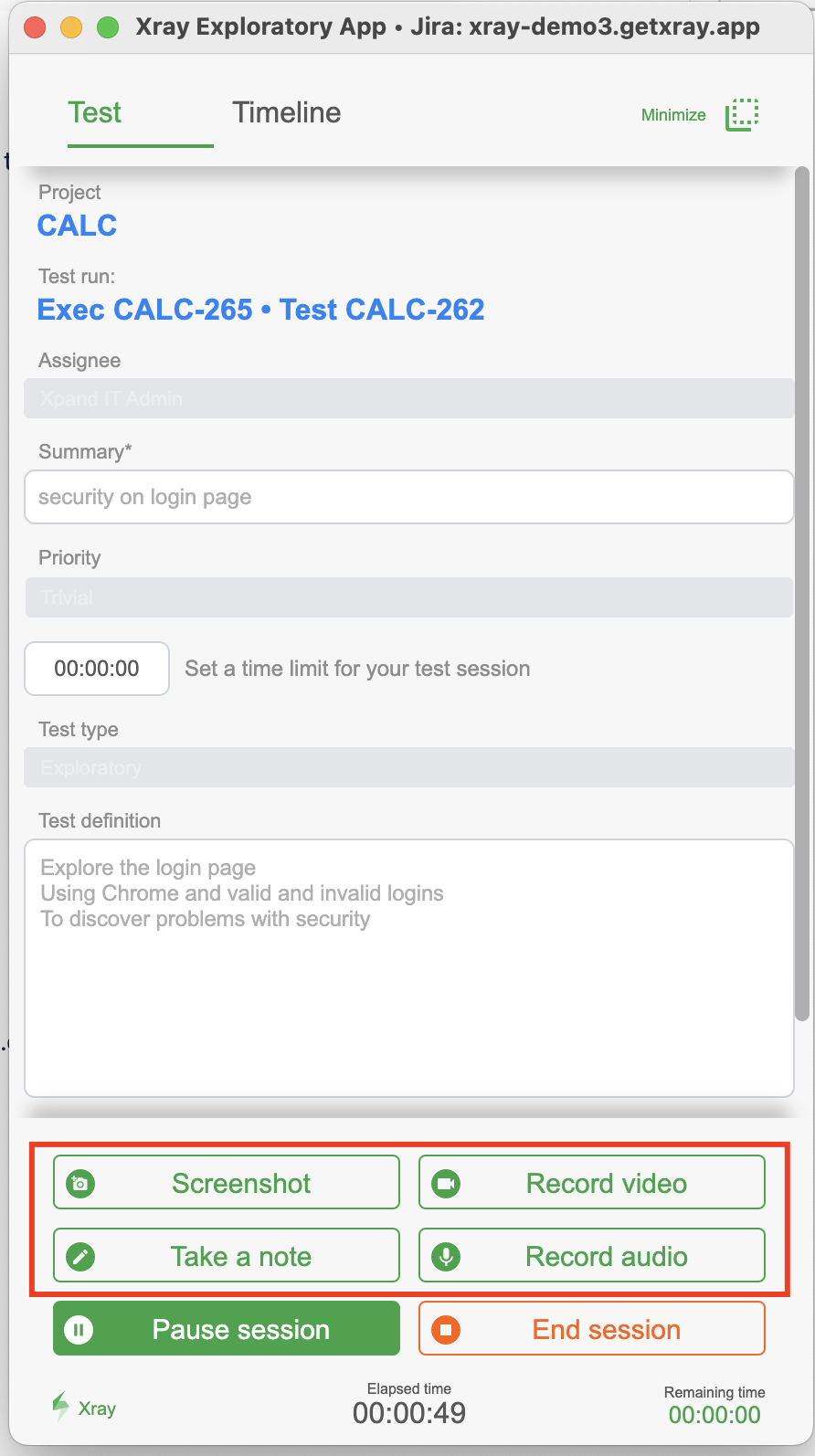Open the CALC project link
Viewport: 815px width, 1456px height.
coord(78,226)
